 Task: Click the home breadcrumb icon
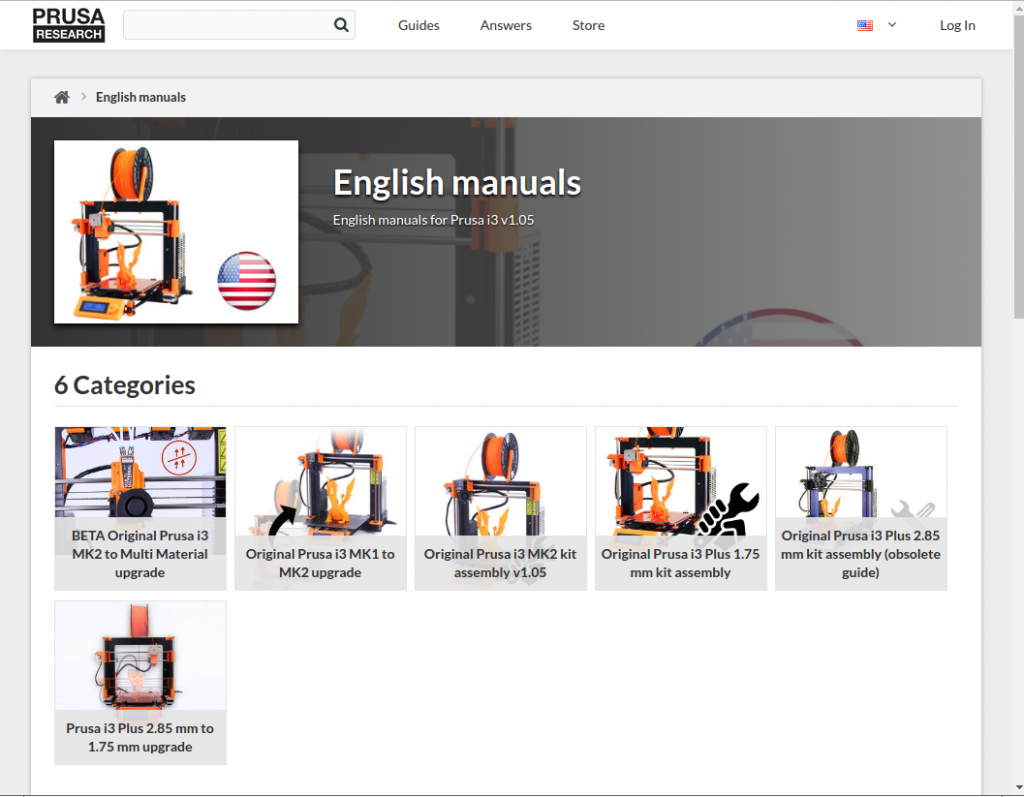(61, 97)
